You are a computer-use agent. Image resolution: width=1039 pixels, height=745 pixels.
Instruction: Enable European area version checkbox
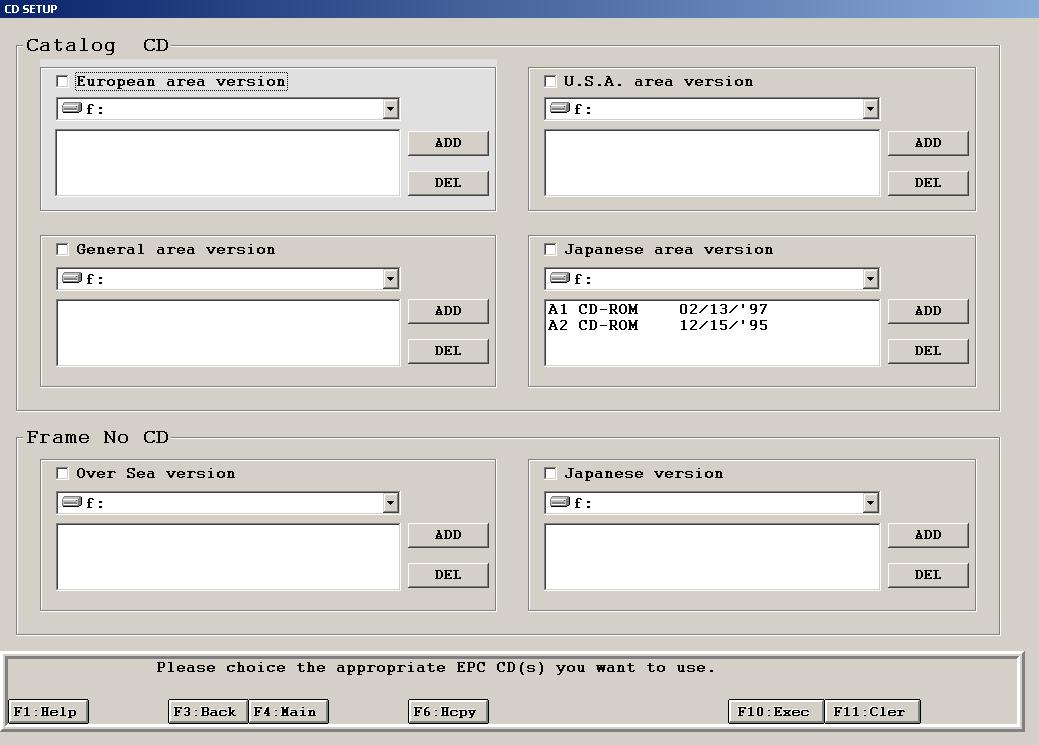pos(63,82)
